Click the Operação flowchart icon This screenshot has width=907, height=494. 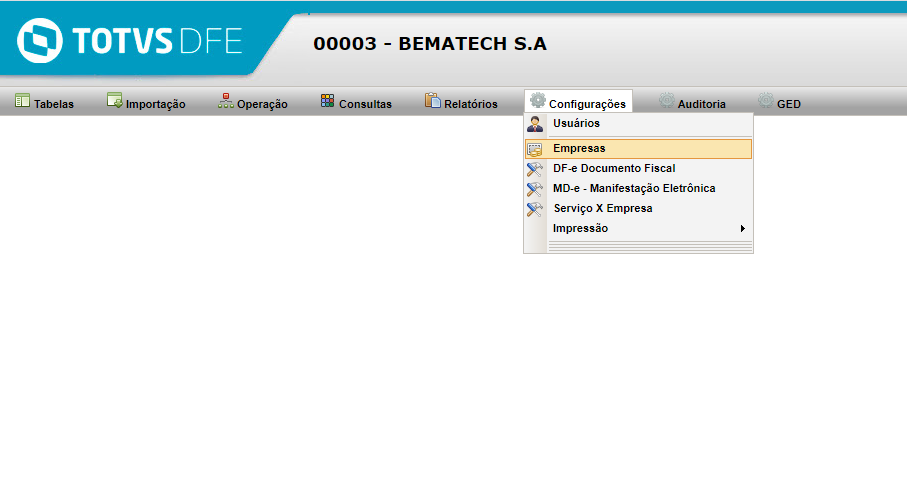pos(226,101)
